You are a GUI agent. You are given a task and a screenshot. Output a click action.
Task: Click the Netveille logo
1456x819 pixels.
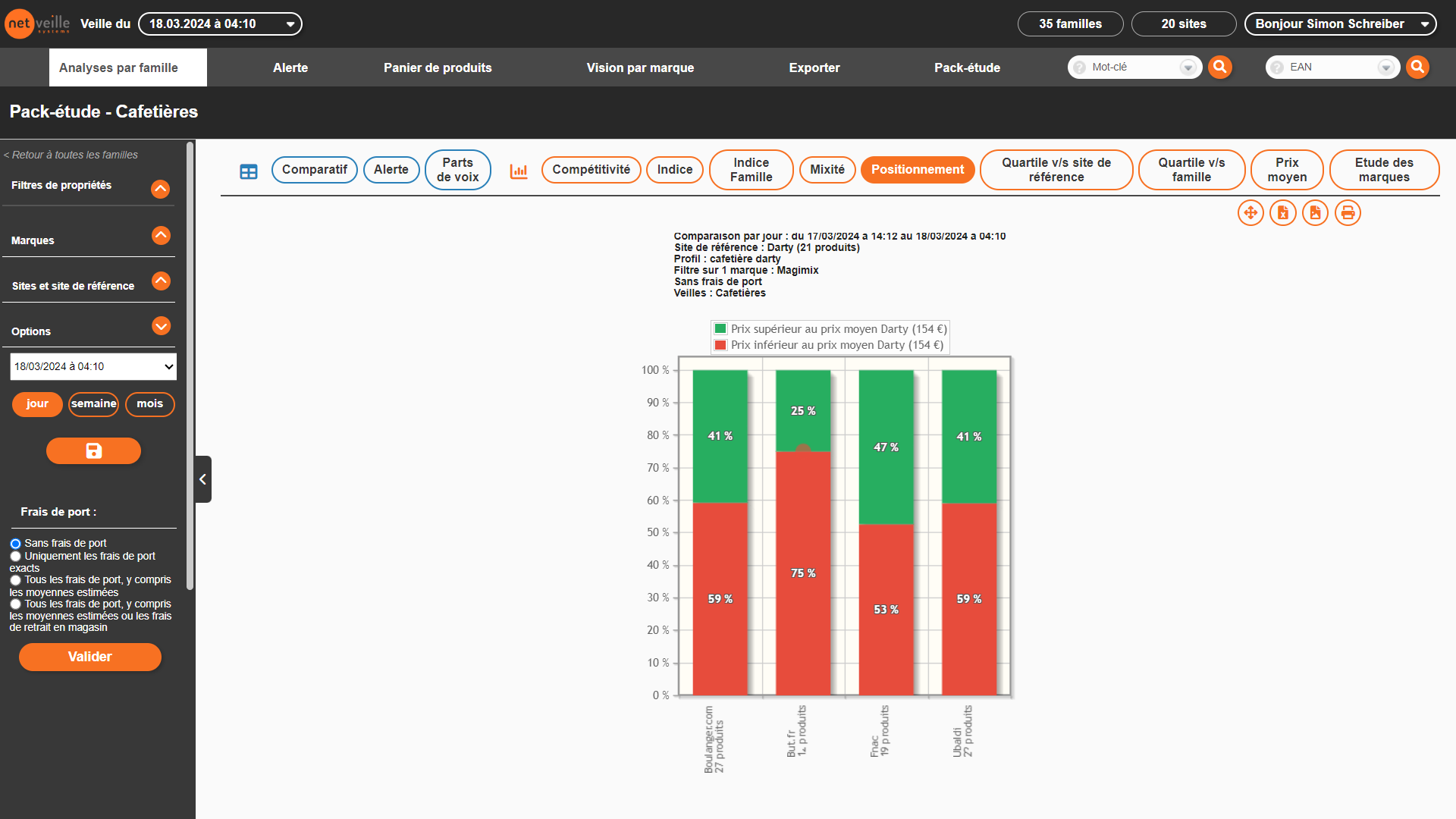pyautogui.click(x=37, y=24)
